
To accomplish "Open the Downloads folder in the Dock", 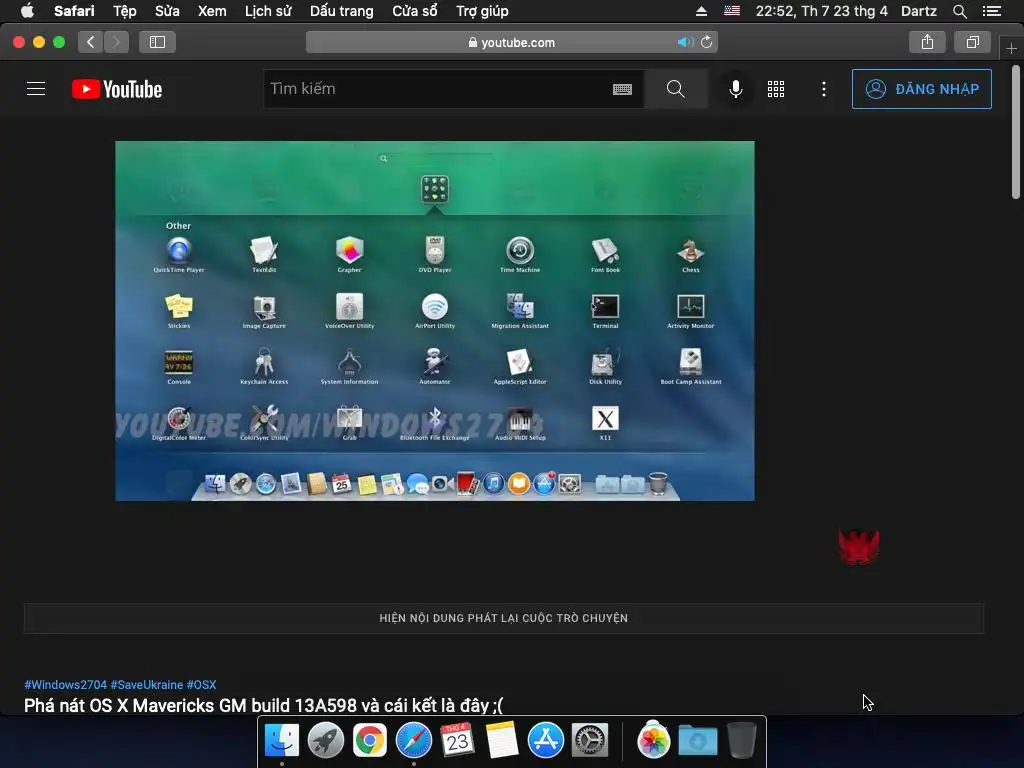I will pyautogui.click(x=697, y=741).
